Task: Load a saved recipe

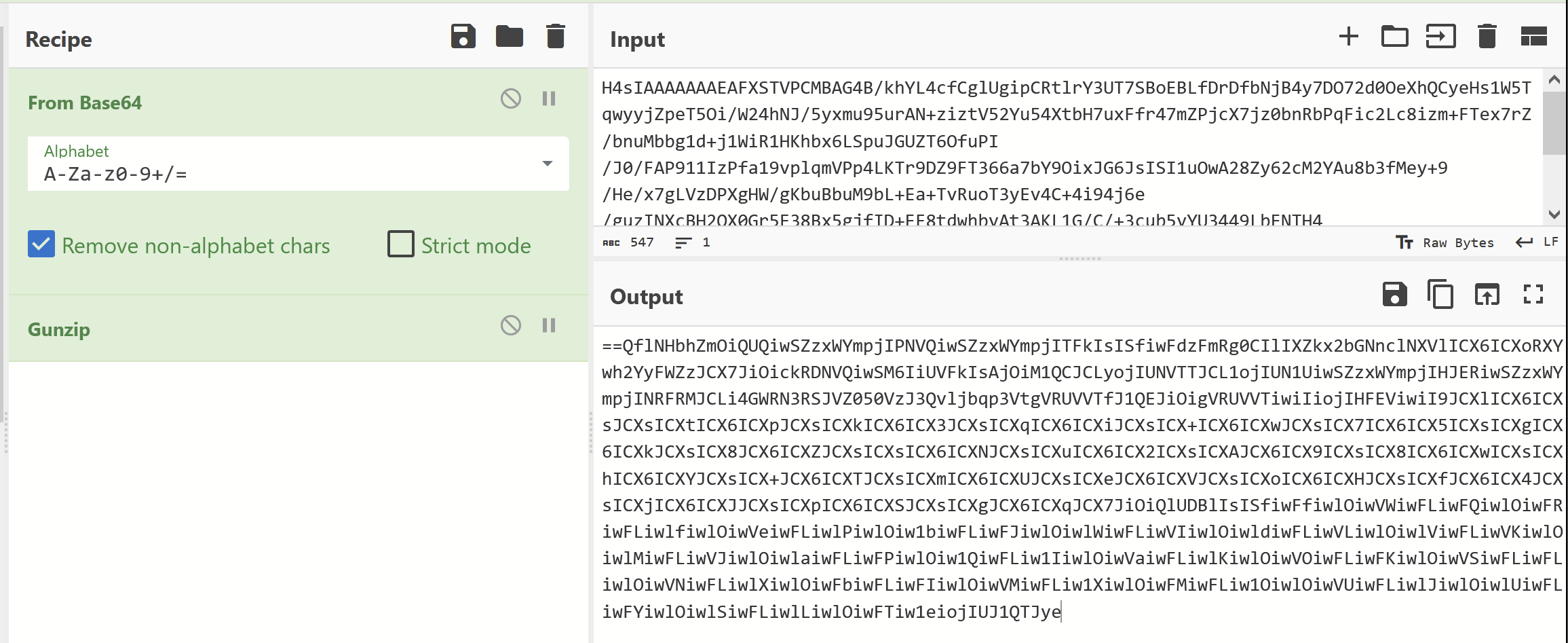Action: tap(510, 37)
